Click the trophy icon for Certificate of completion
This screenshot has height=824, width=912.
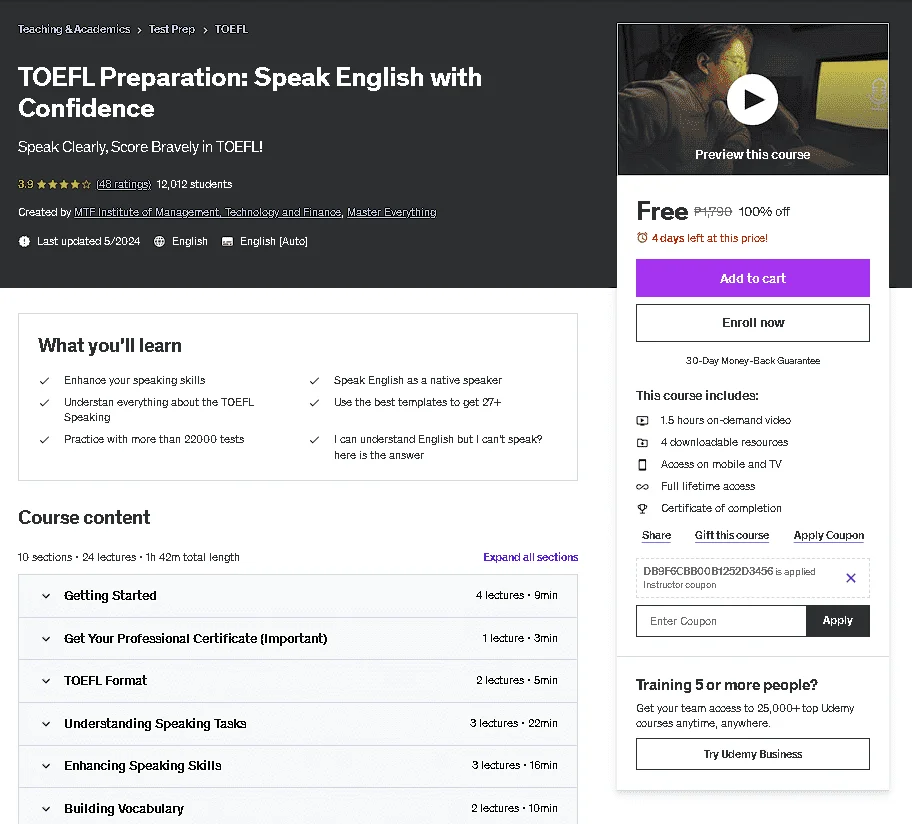point(642,508)
